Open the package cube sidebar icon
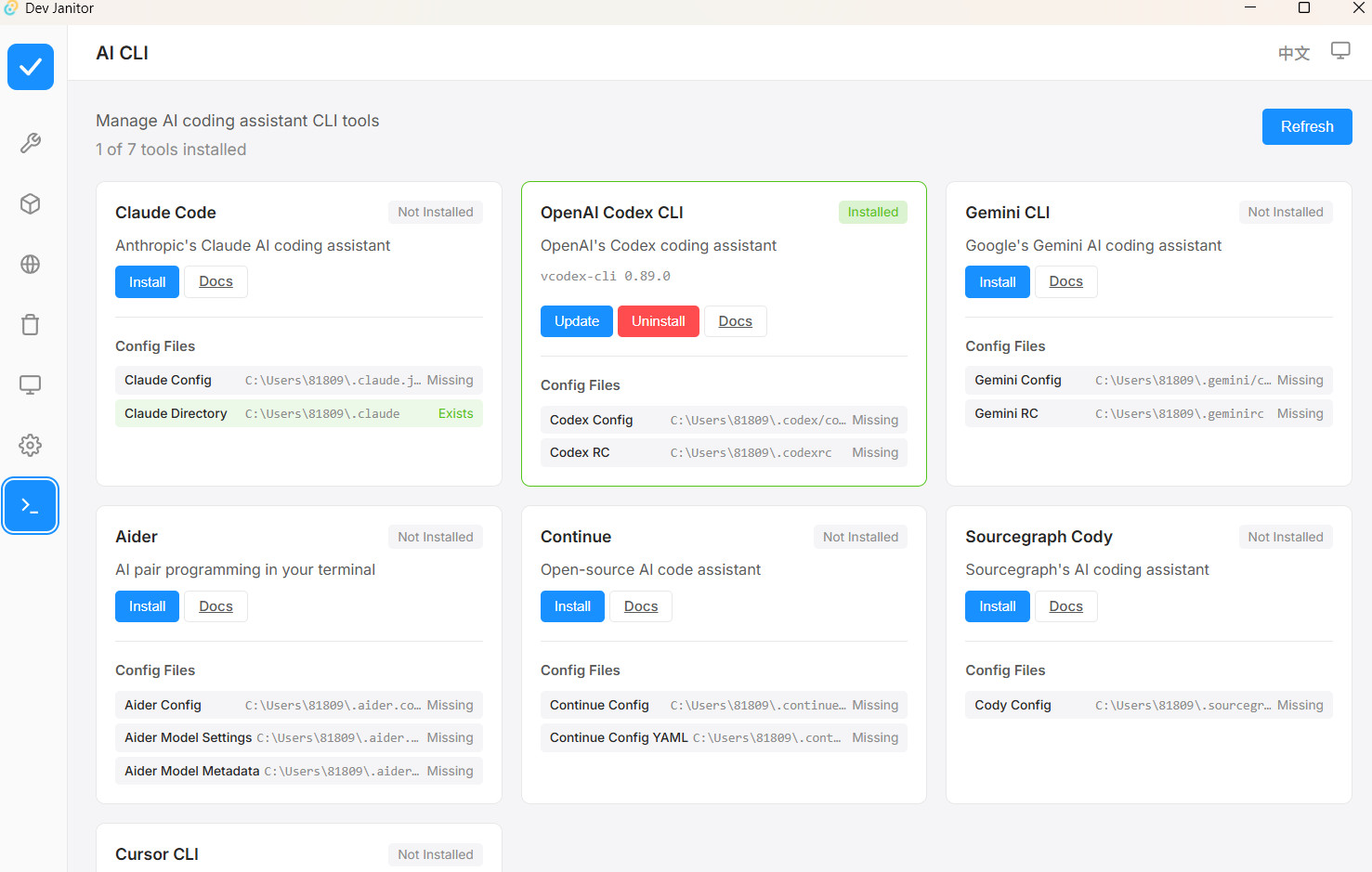This screenshot has width=1372, height=872. (x=31, y=203)
